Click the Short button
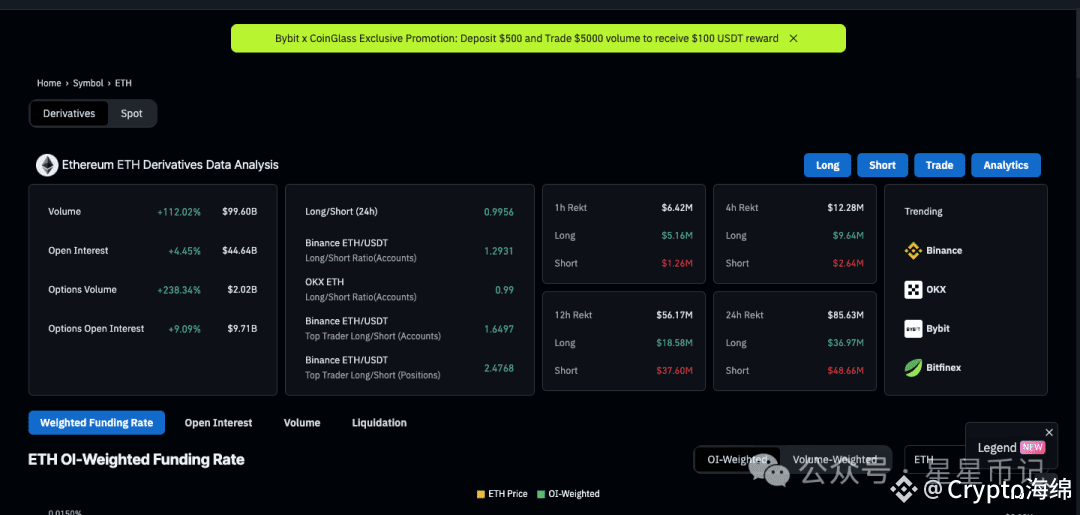The width and height of the screenshot is (1080, 515). pyautogui.click(x=882, y=165)
